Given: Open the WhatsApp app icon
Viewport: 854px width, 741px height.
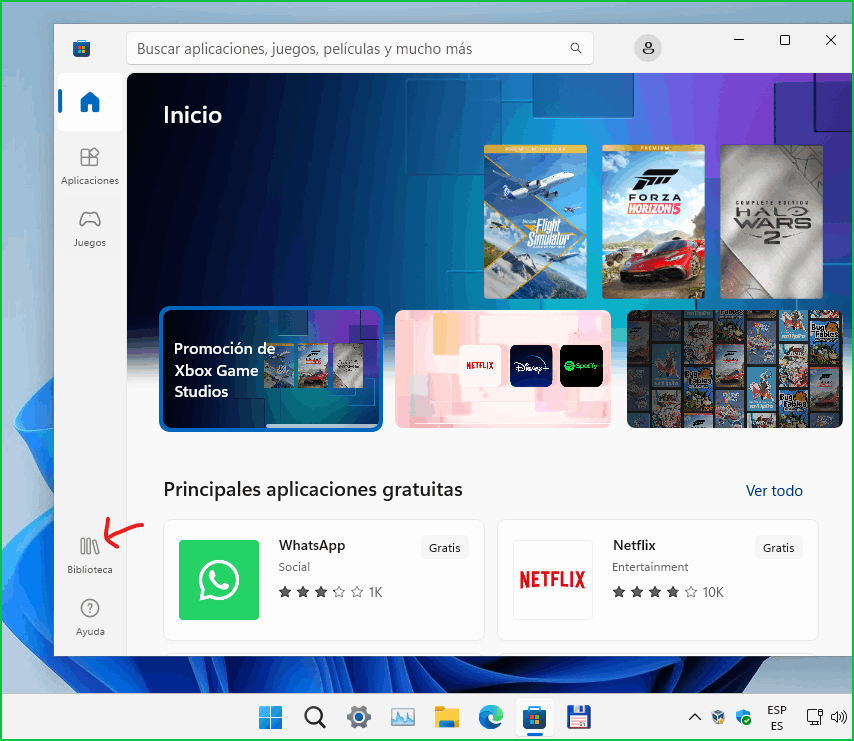Looking at the screenshot, I should [x=219, y=580].
